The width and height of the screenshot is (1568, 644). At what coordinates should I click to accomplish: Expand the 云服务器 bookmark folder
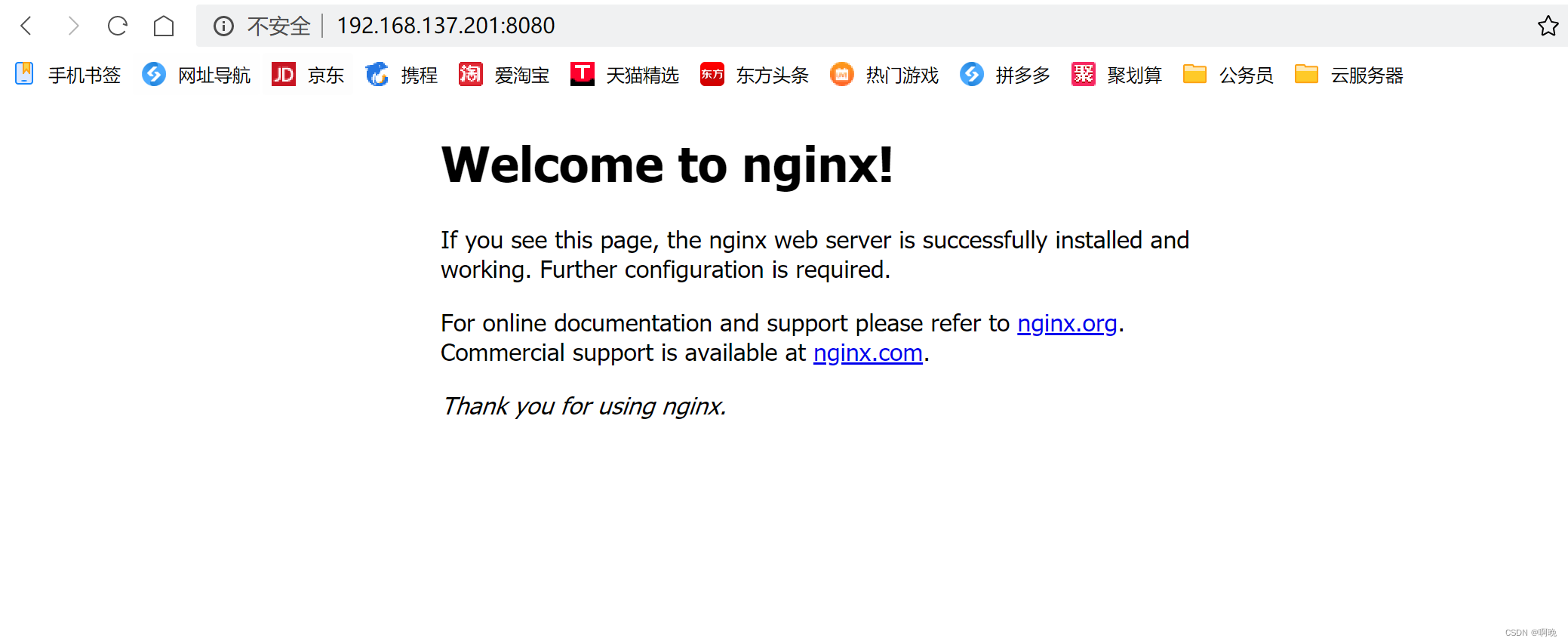click(x=1349, y=75)
